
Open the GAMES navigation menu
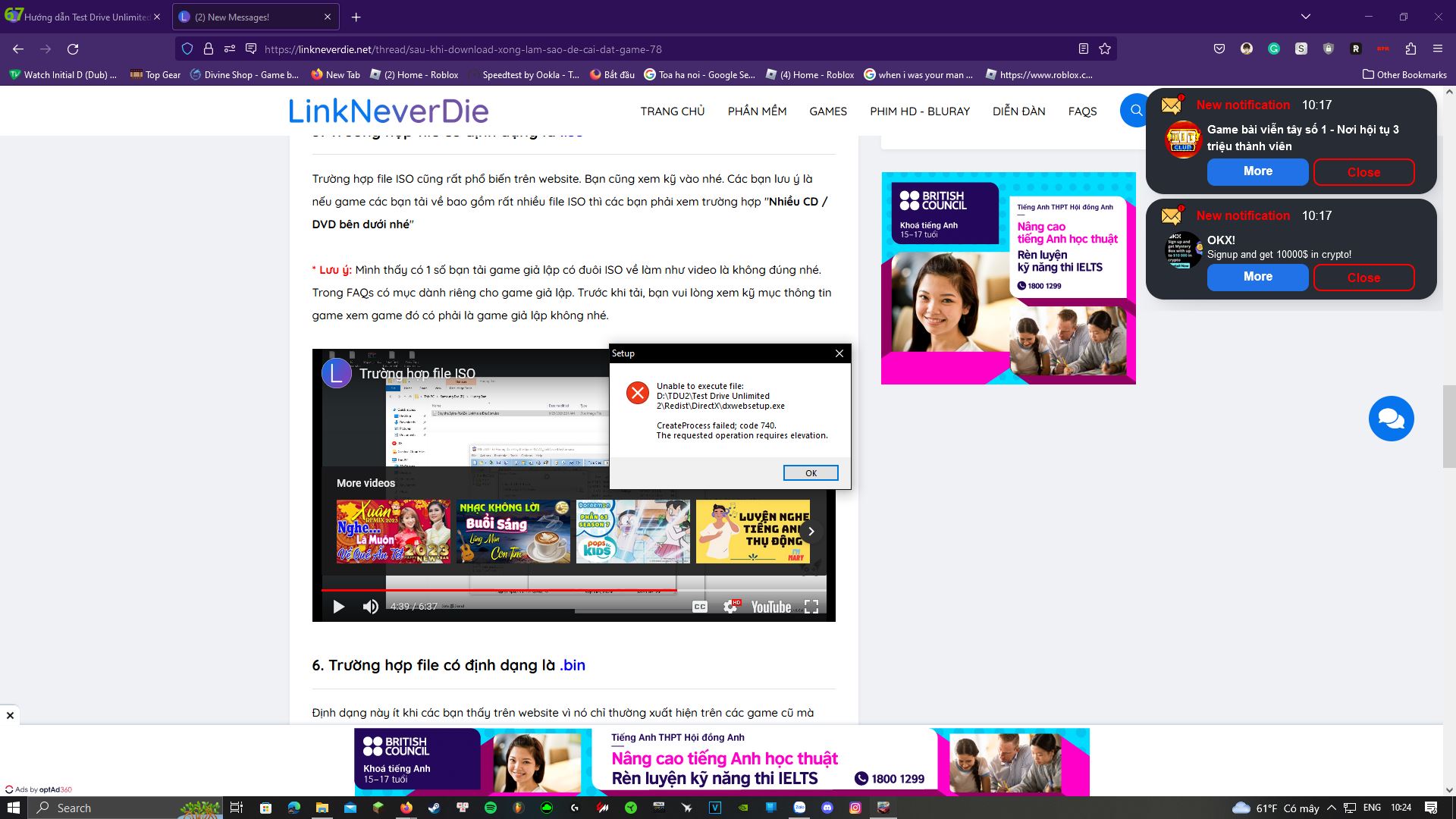(x=828, y=111)
